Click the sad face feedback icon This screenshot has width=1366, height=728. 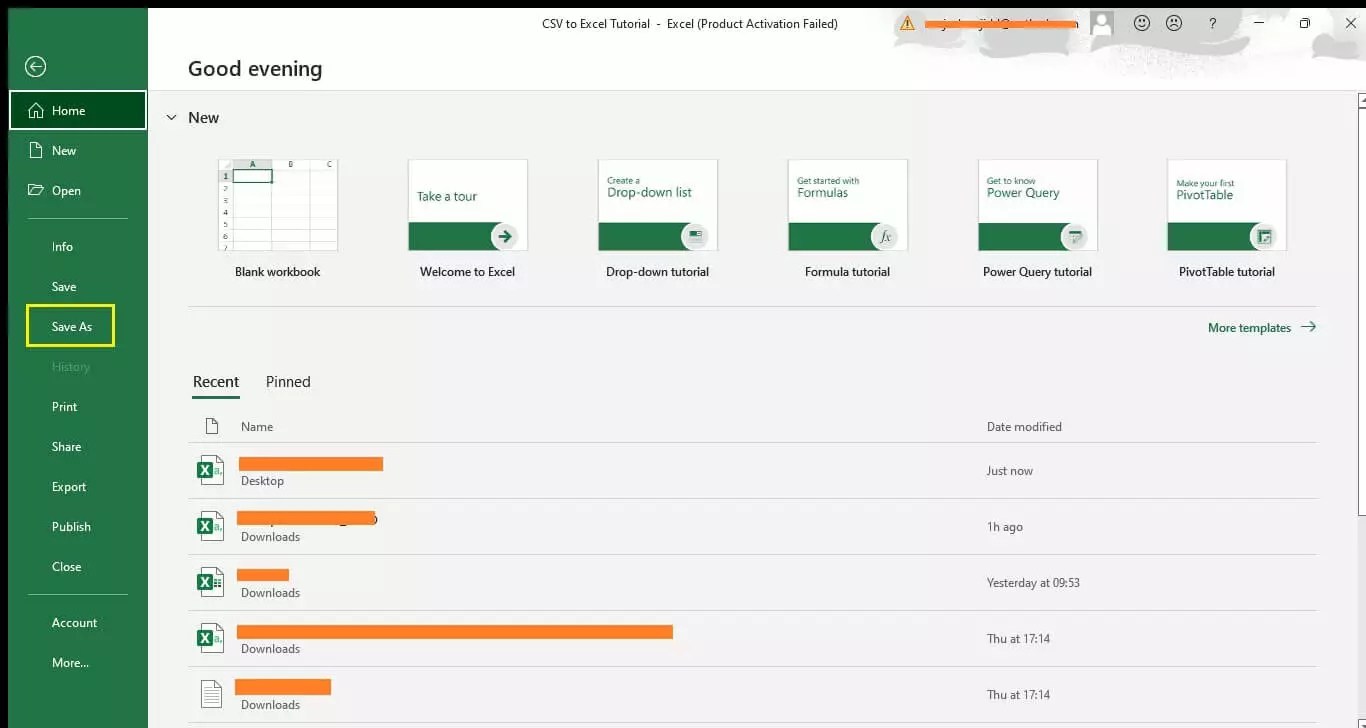click(1173, 22)
